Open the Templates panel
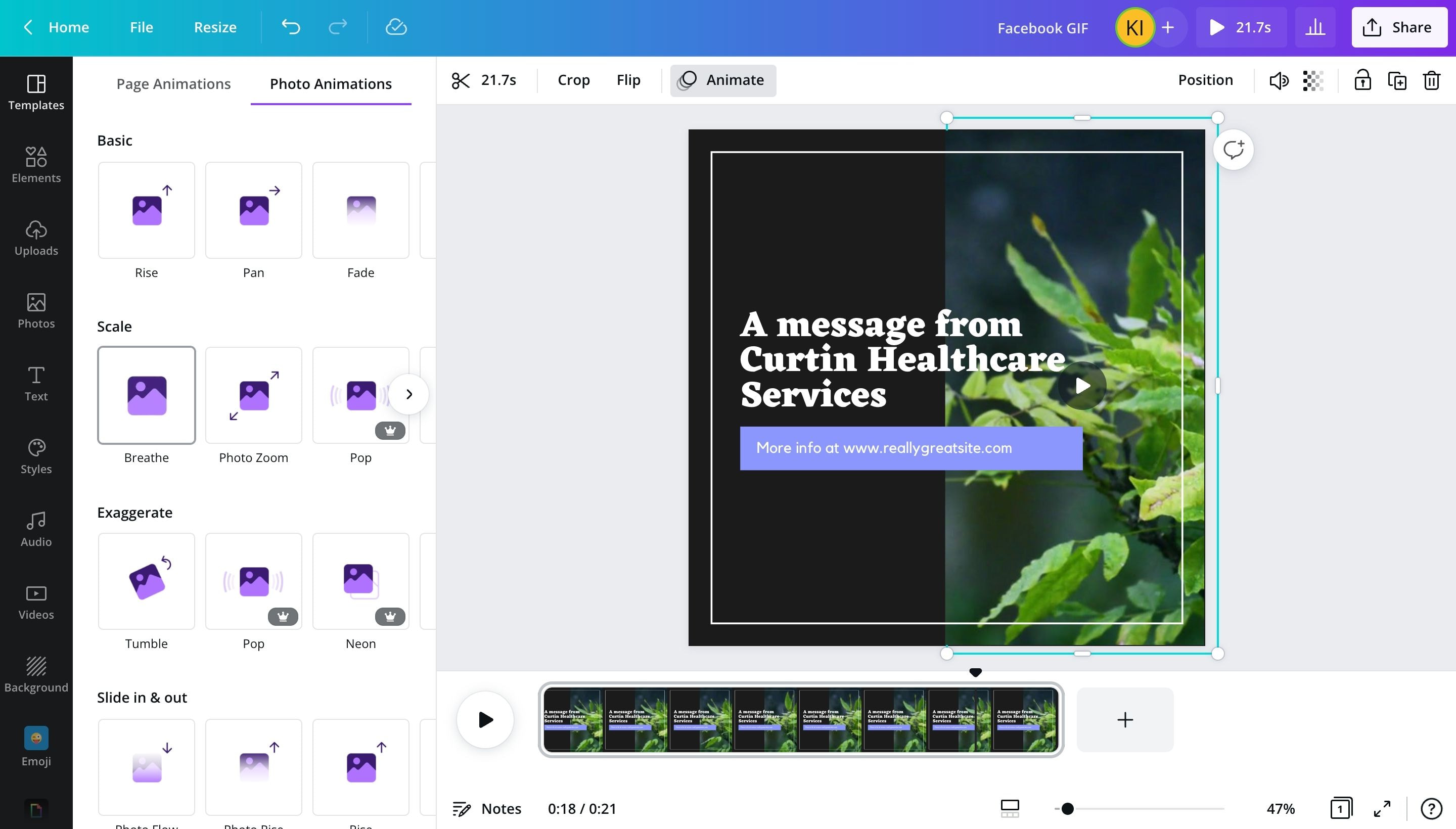The width and height of the screenshot is (1456, 829). [x=36, y=93]
